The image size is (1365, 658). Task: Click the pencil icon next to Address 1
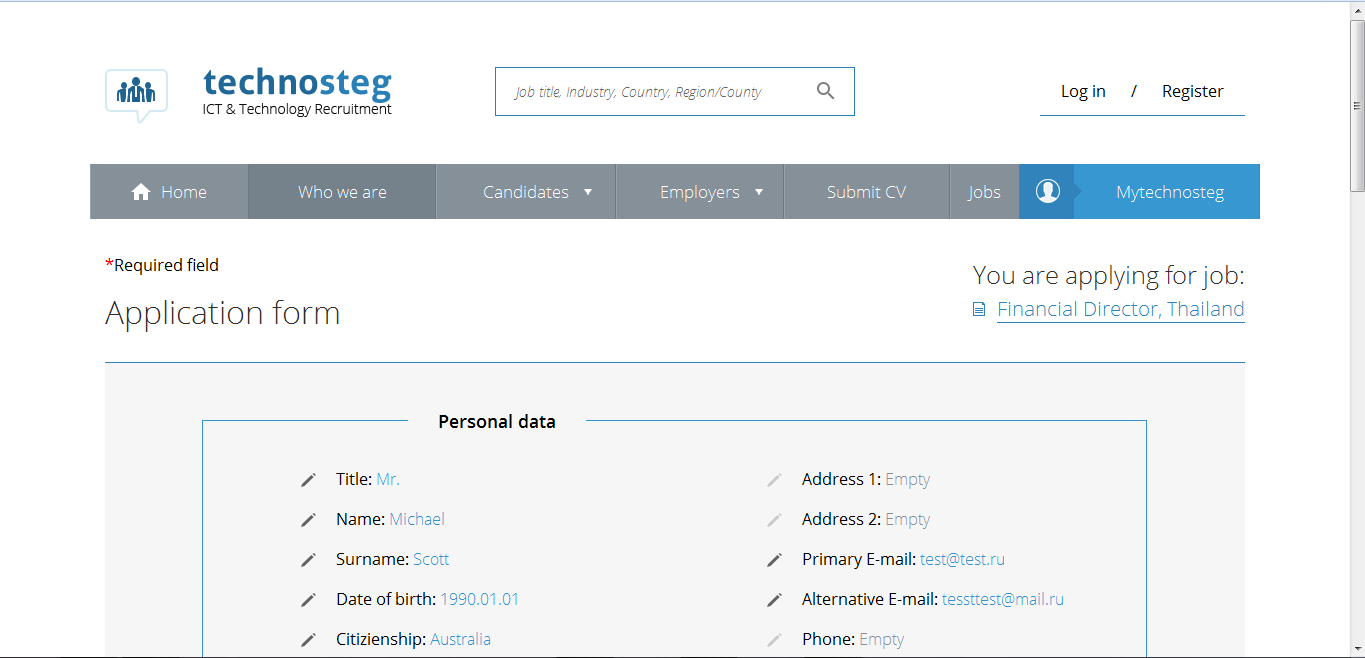coord(774,480)
